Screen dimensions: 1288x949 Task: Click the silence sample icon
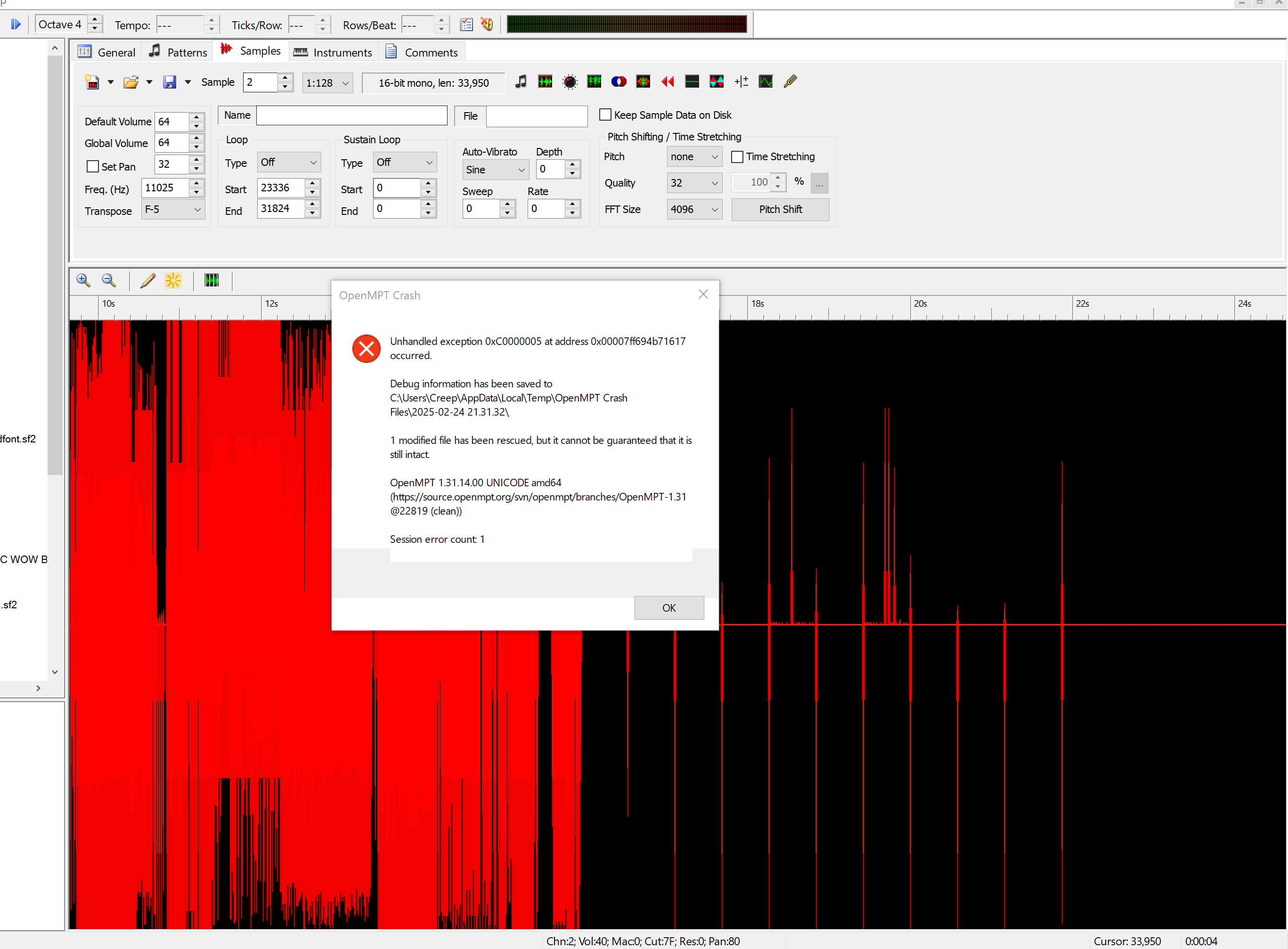click(x=692, y=82)
